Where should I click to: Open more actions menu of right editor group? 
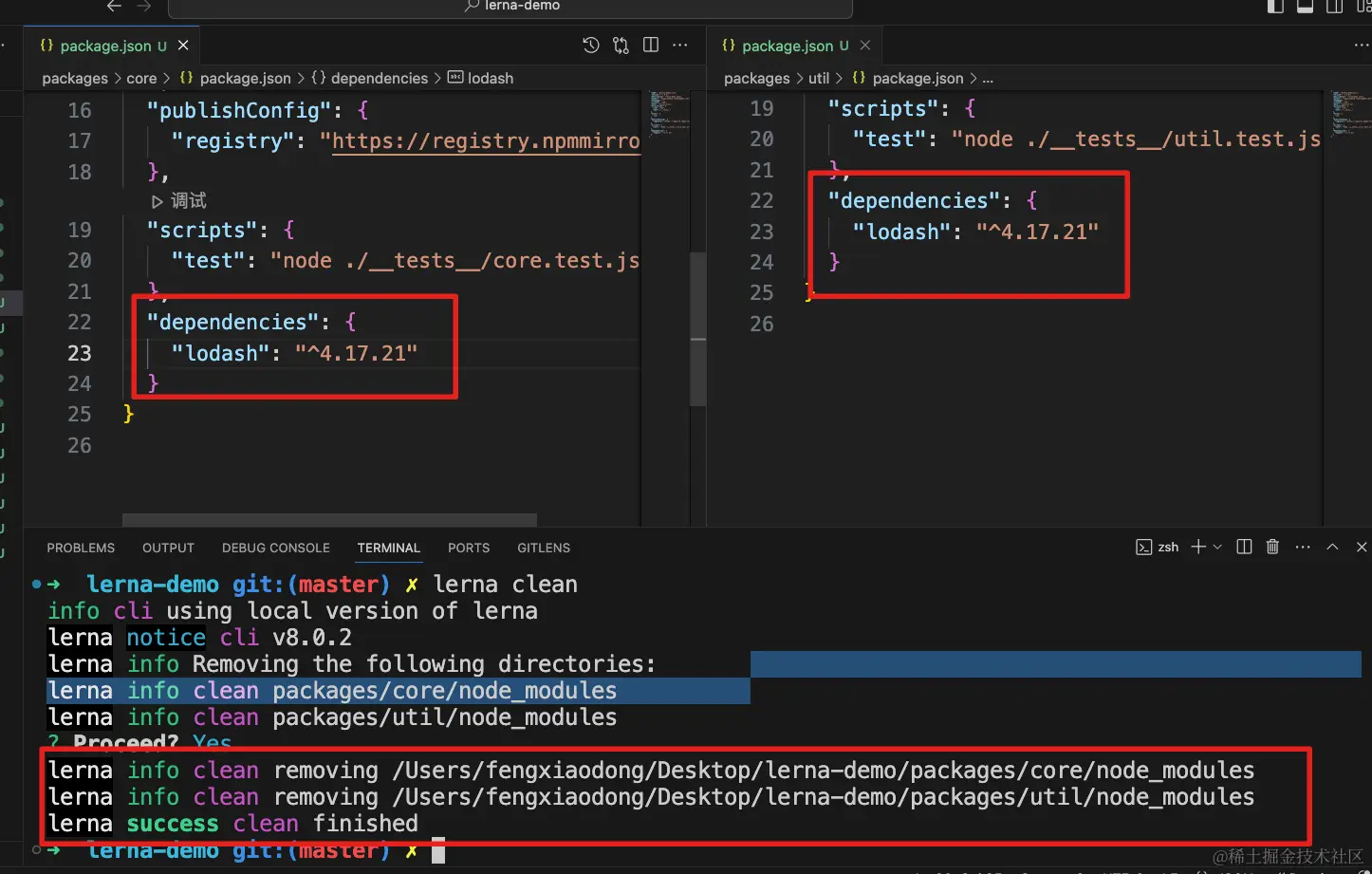(1362, 45)
